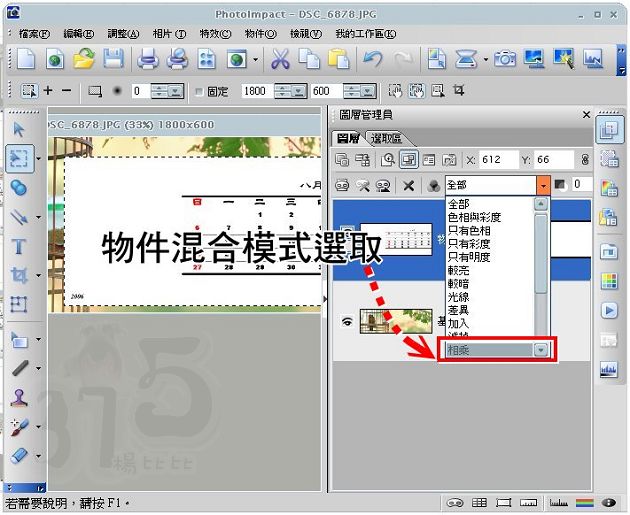Select the standard selection tool

pos(20,159)
